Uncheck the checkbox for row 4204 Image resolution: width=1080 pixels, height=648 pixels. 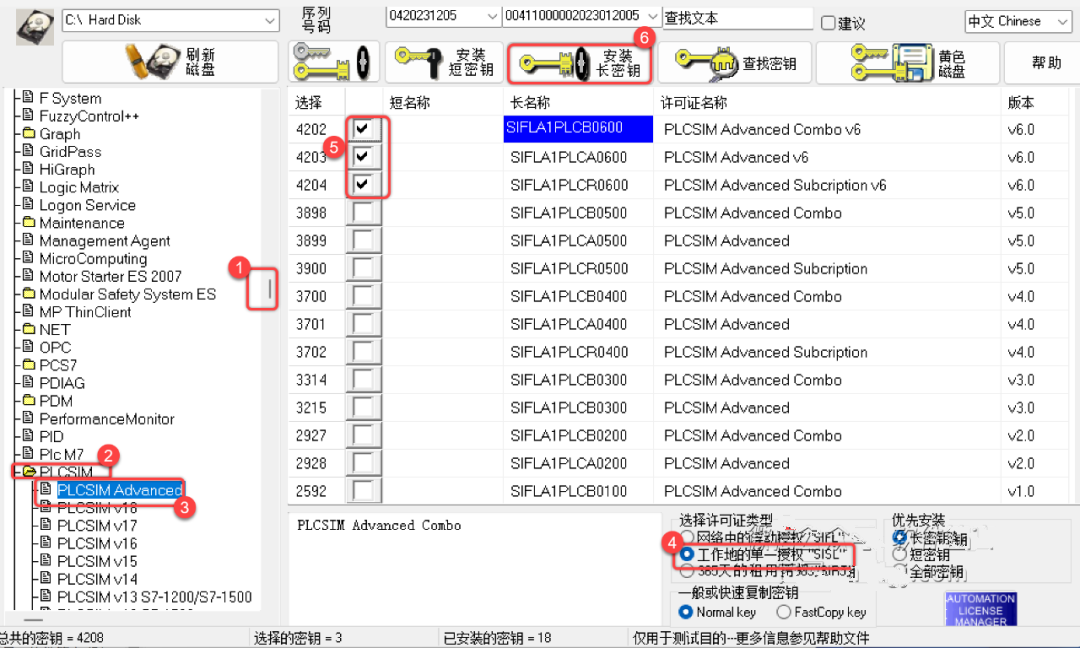pyautogui.click(x=362, y=184)
